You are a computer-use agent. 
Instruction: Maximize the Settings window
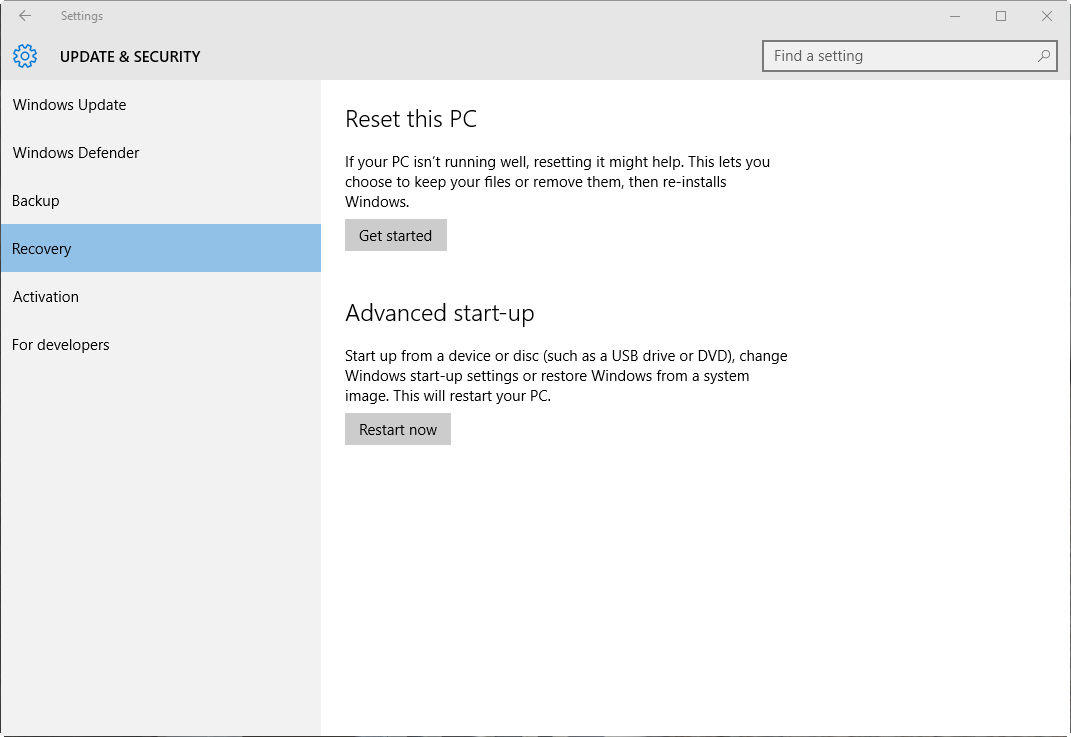(1001, 16)
